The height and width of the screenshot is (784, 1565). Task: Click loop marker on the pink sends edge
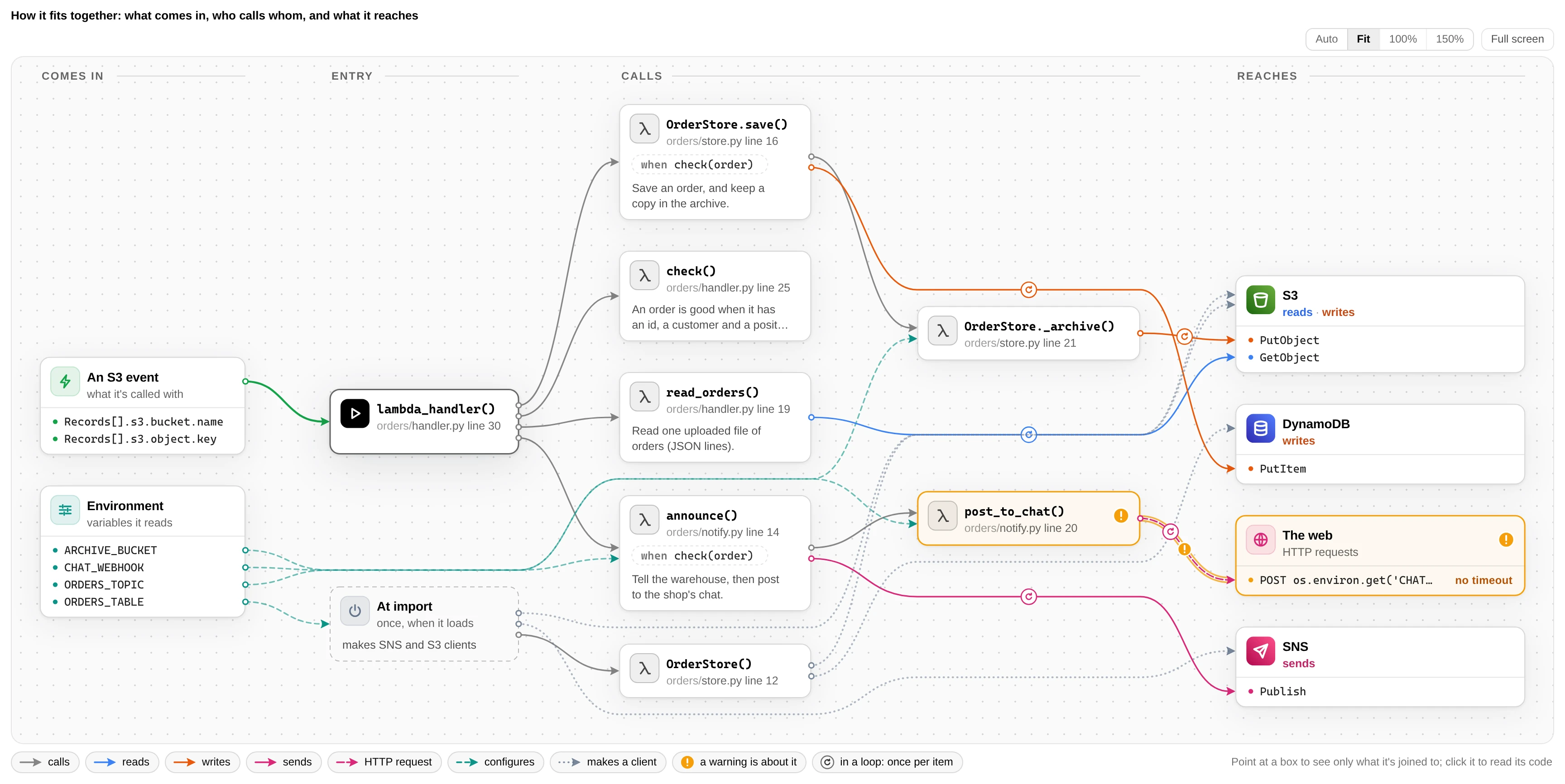click(x=1028, y=597)
